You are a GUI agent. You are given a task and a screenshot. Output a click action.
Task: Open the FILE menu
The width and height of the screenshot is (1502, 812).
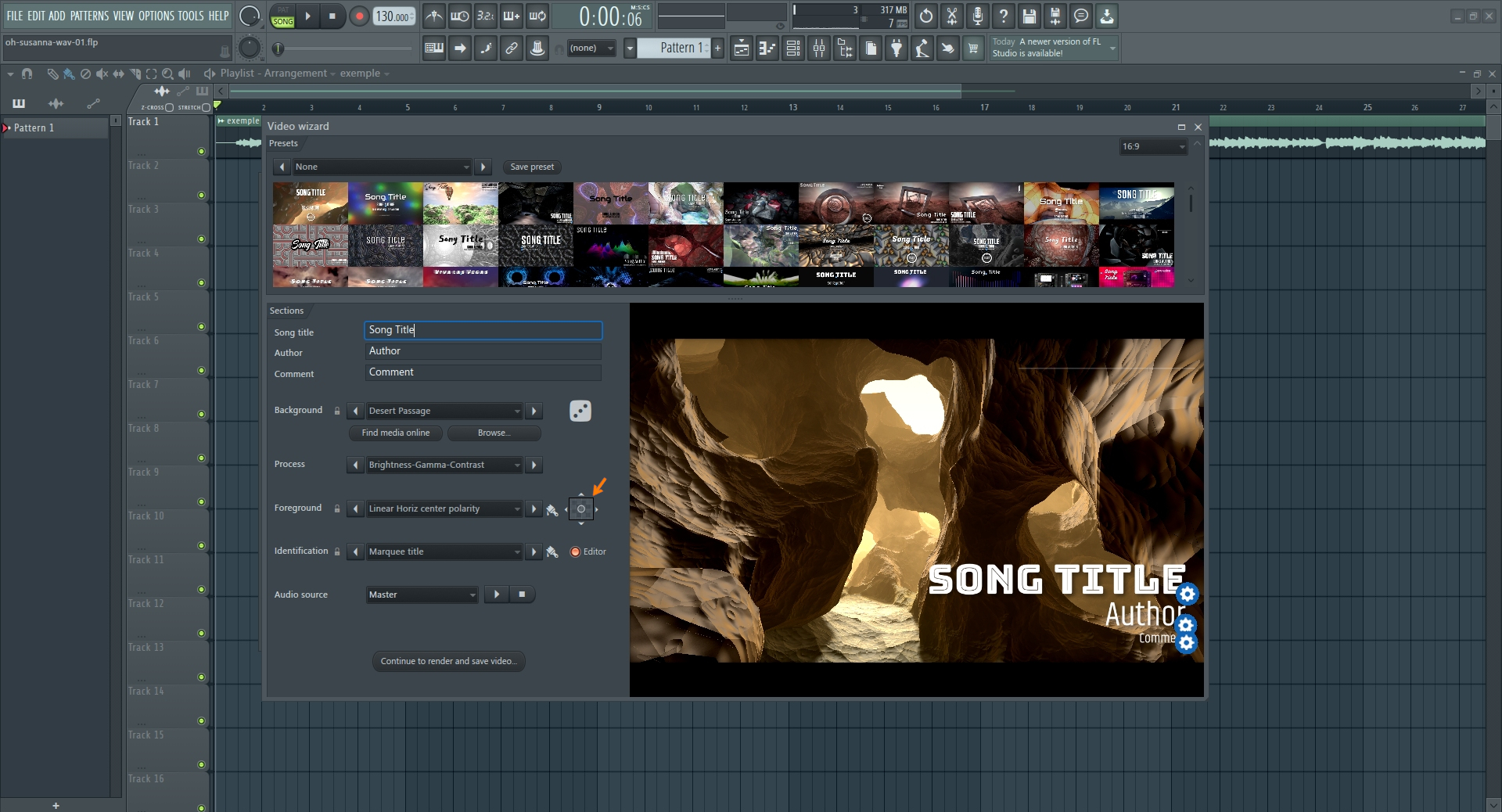point(15,16)
